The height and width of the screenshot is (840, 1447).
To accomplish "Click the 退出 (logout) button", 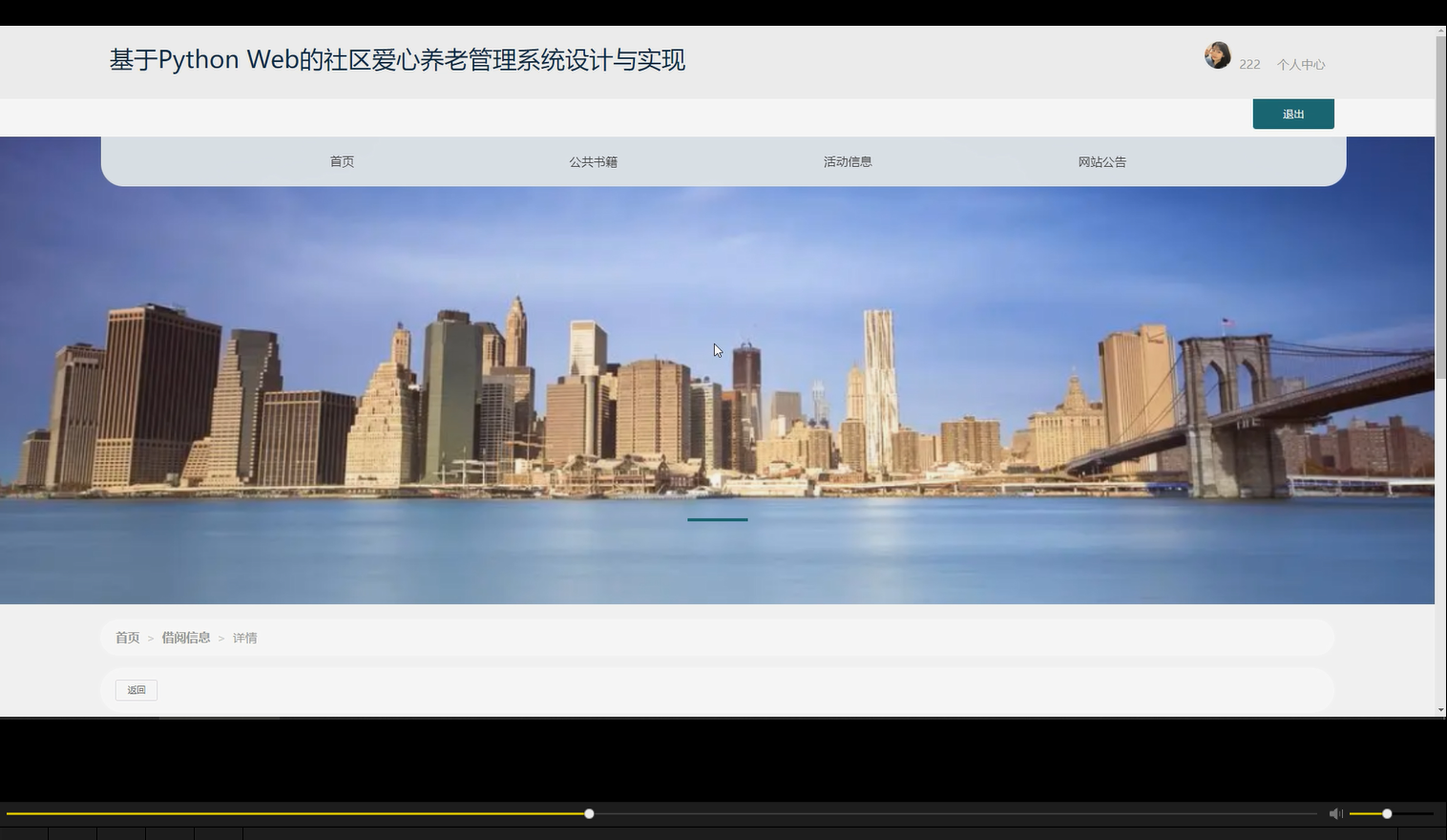I will (1292, 114).
